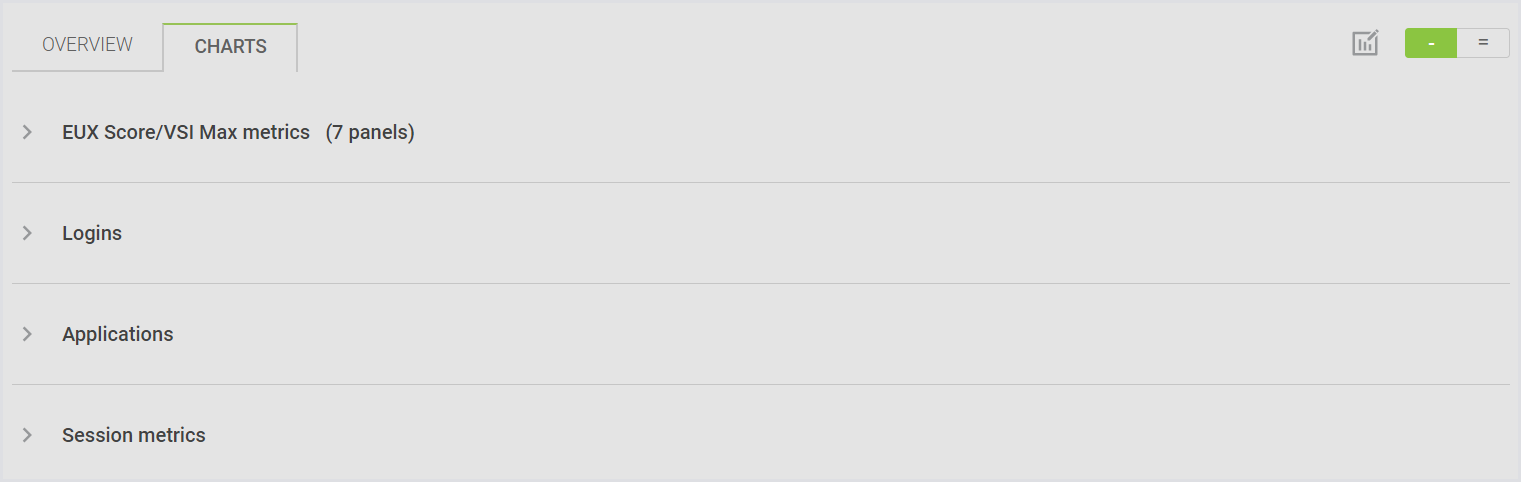Click the chevron beside EUX Score/VSI Max metrics
The width and height of the screenshot is (1521, 482).
[28, 132]
